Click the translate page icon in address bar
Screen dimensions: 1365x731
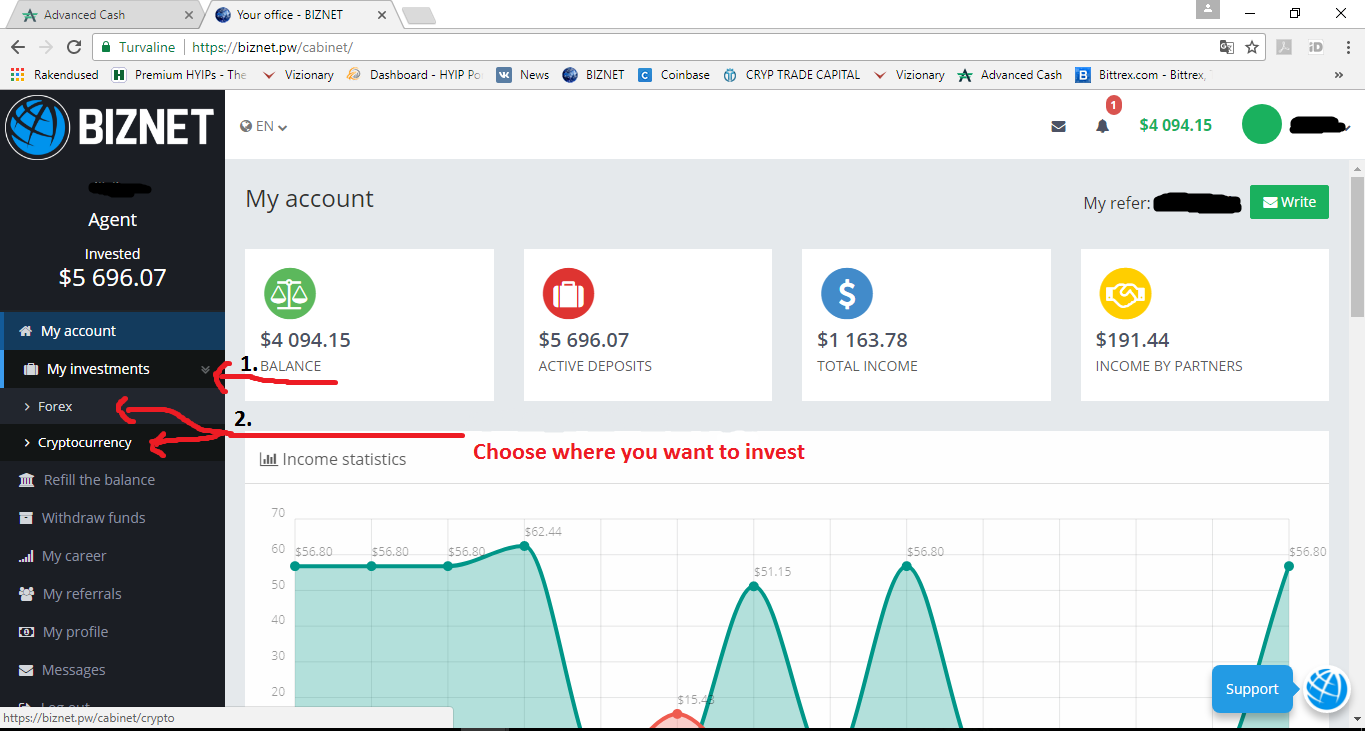[x=1227, y=47]
